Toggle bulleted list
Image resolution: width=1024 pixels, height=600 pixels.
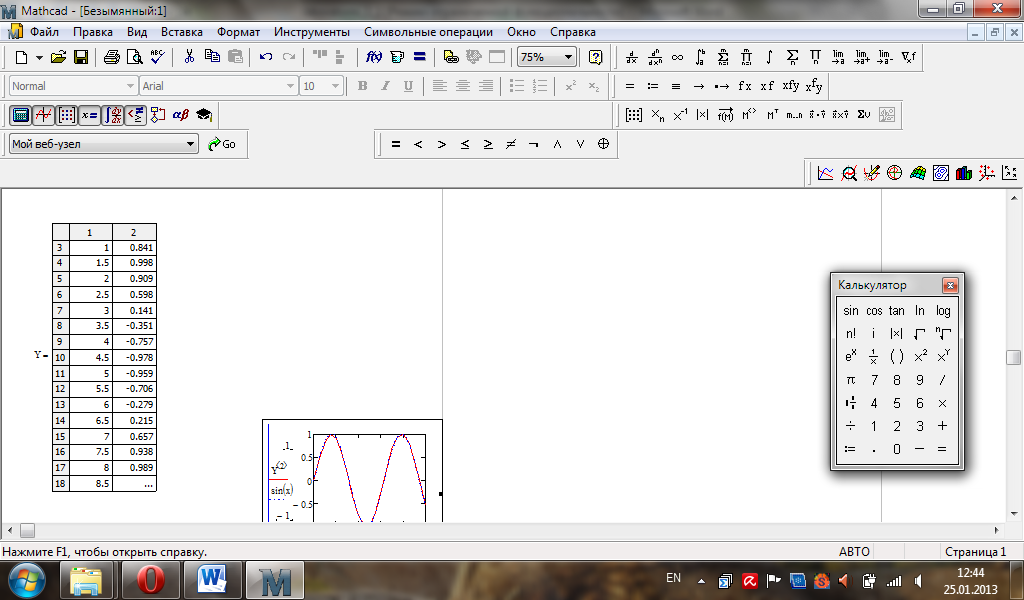(x=517, y=86)
